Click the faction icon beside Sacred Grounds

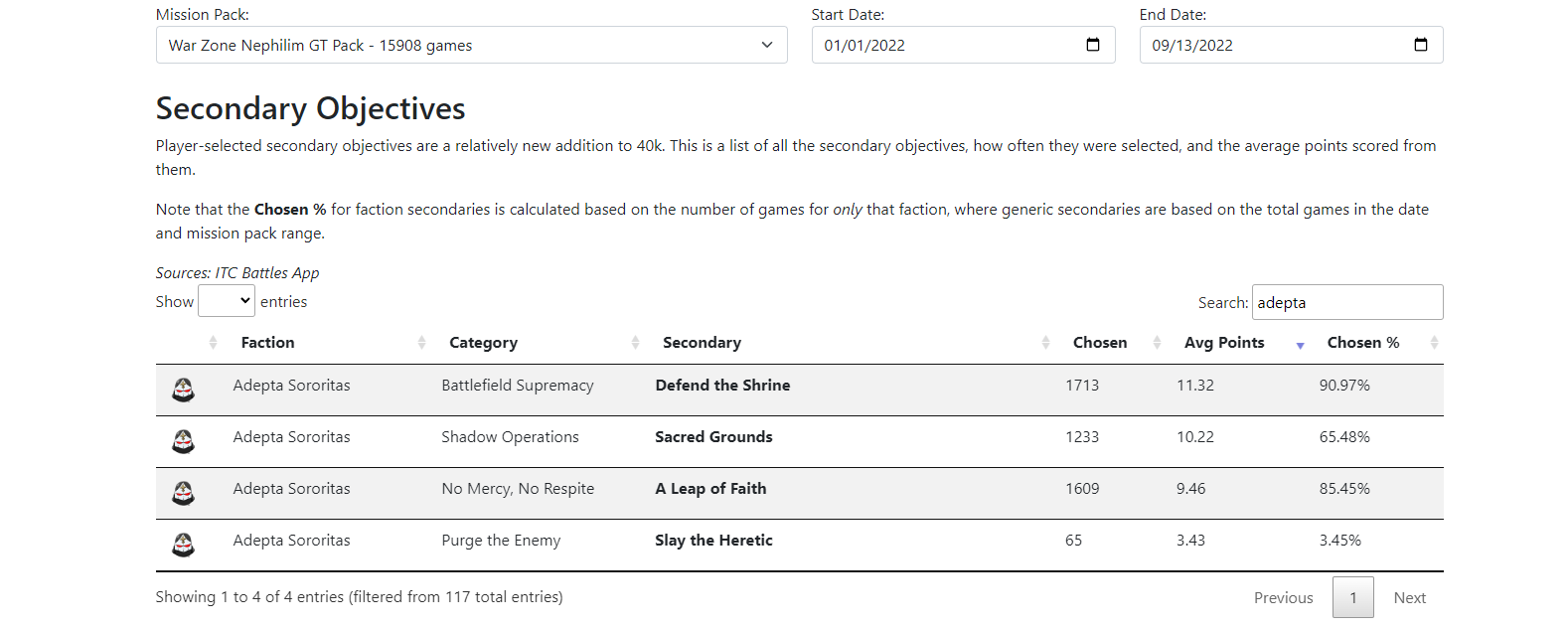[183, 441]
